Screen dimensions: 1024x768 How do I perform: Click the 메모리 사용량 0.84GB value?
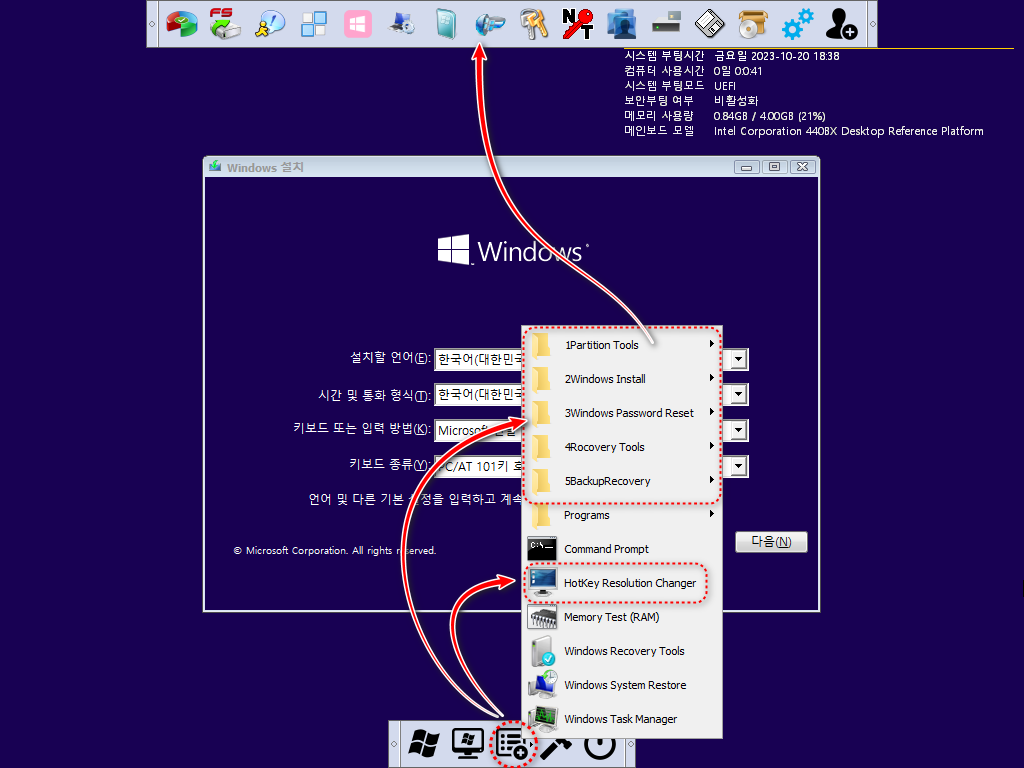click(769, 116)
